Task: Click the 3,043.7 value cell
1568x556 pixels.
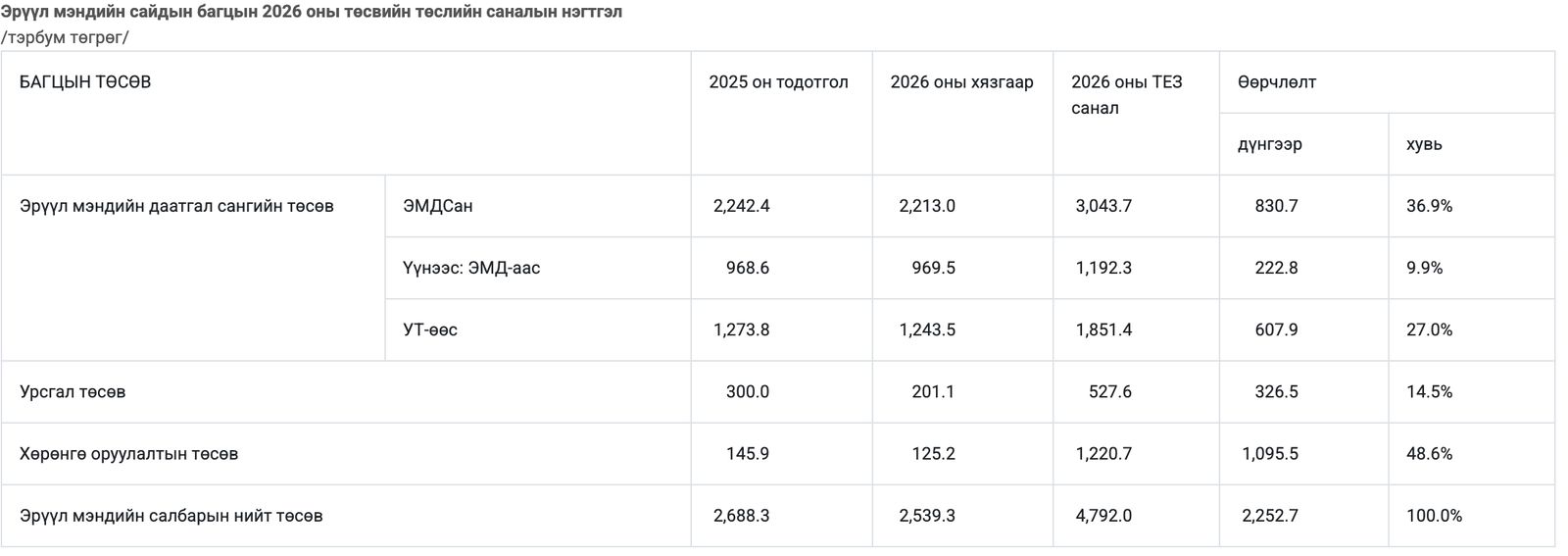Action: pyautogui.click(x=1103, y=206)
